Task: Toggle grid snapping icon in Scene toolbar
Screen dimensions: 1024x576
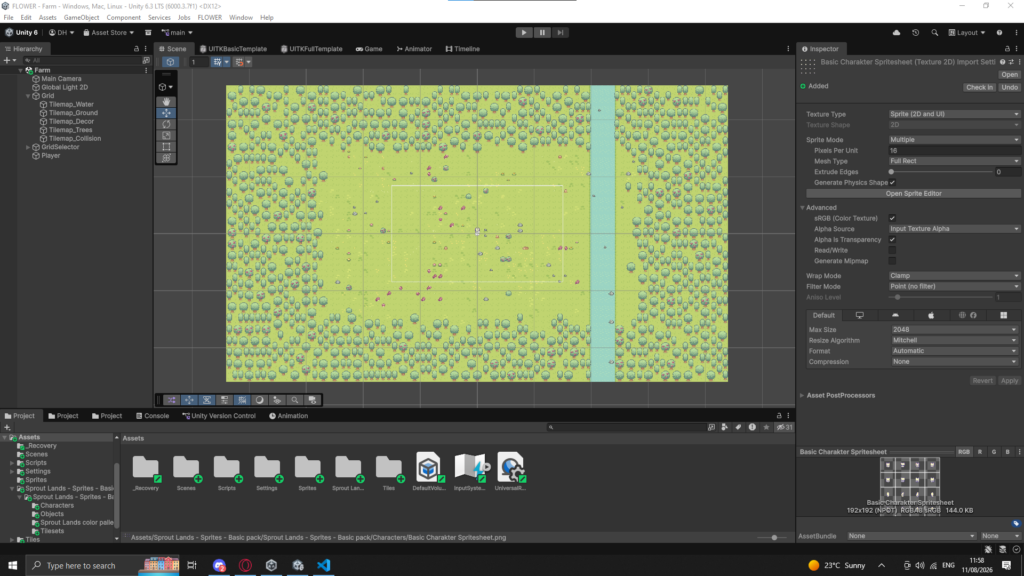Action: [217, 62]
